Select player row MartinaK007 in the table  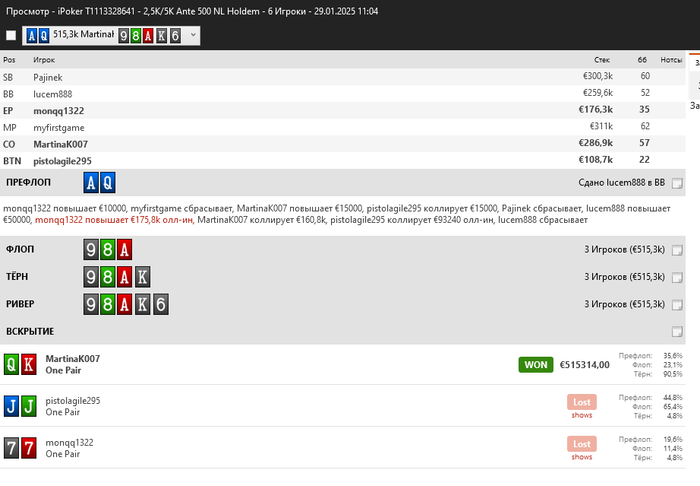tap(342, 144)
